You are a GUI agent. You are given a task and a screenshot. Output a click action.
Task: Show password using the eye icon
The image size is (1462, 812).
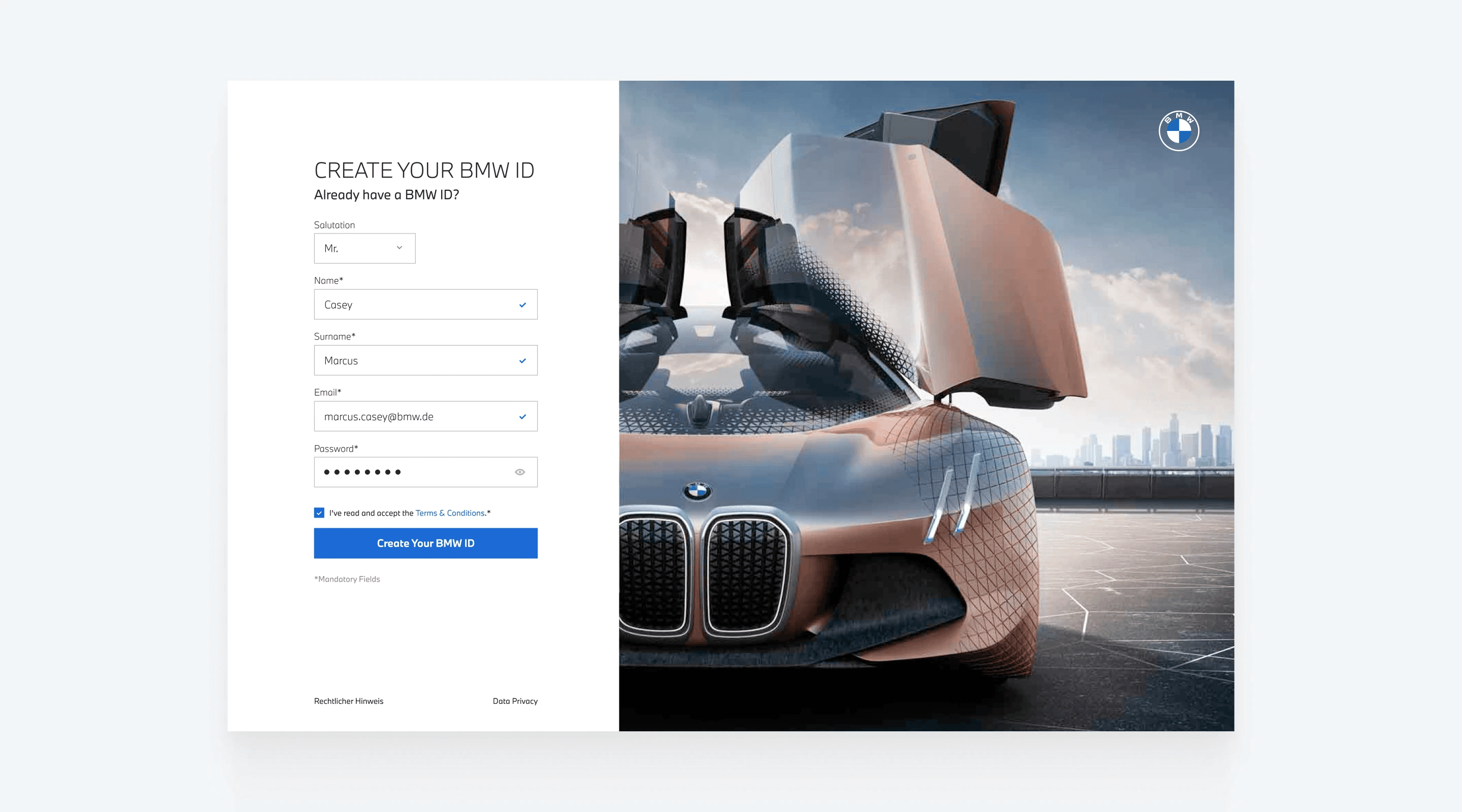[x=519, y=472]
